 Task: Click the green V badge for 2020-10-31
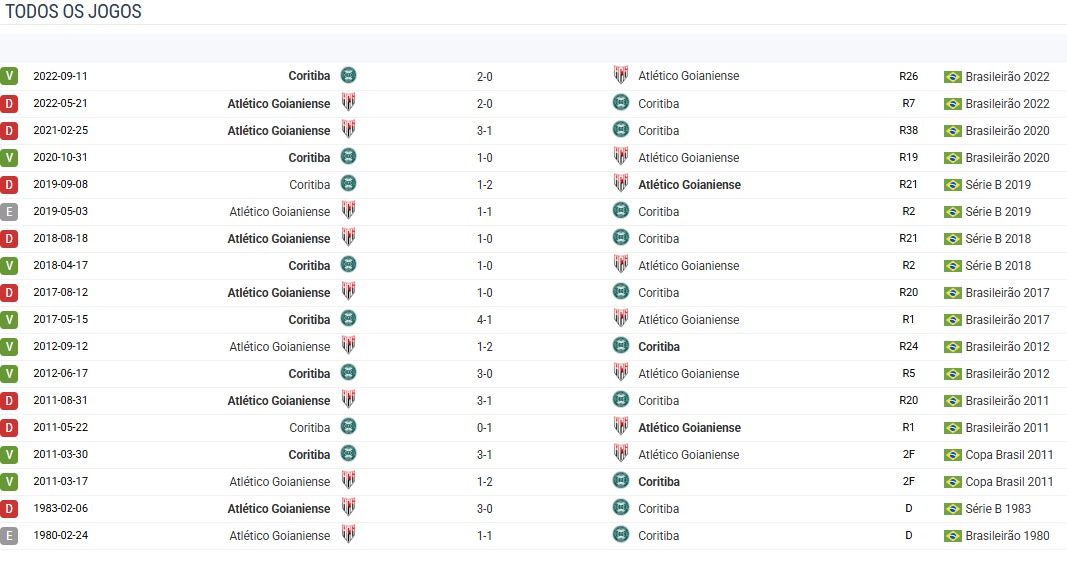9,157
